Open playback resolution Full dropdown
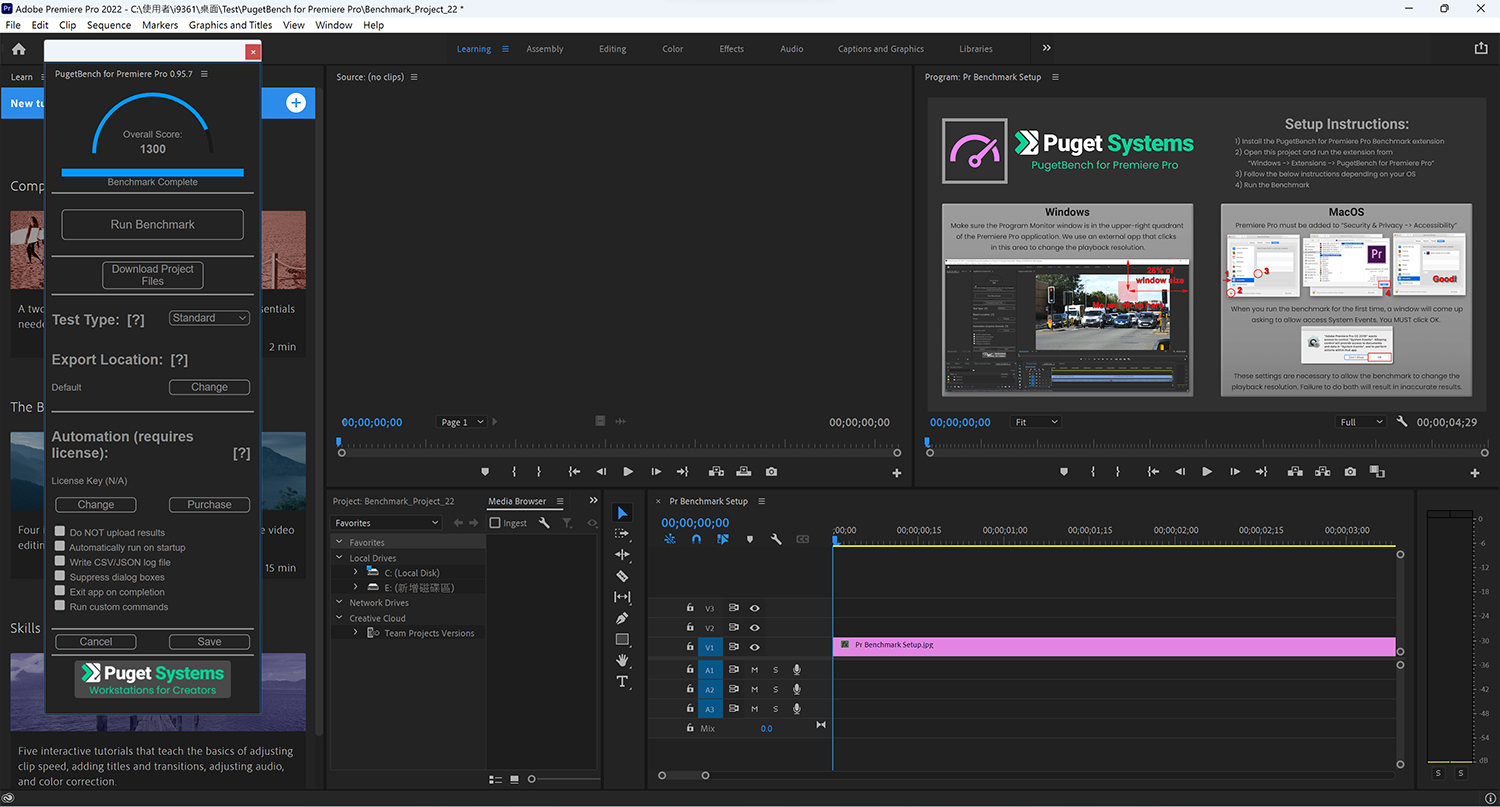 (x=1362, y=422)
